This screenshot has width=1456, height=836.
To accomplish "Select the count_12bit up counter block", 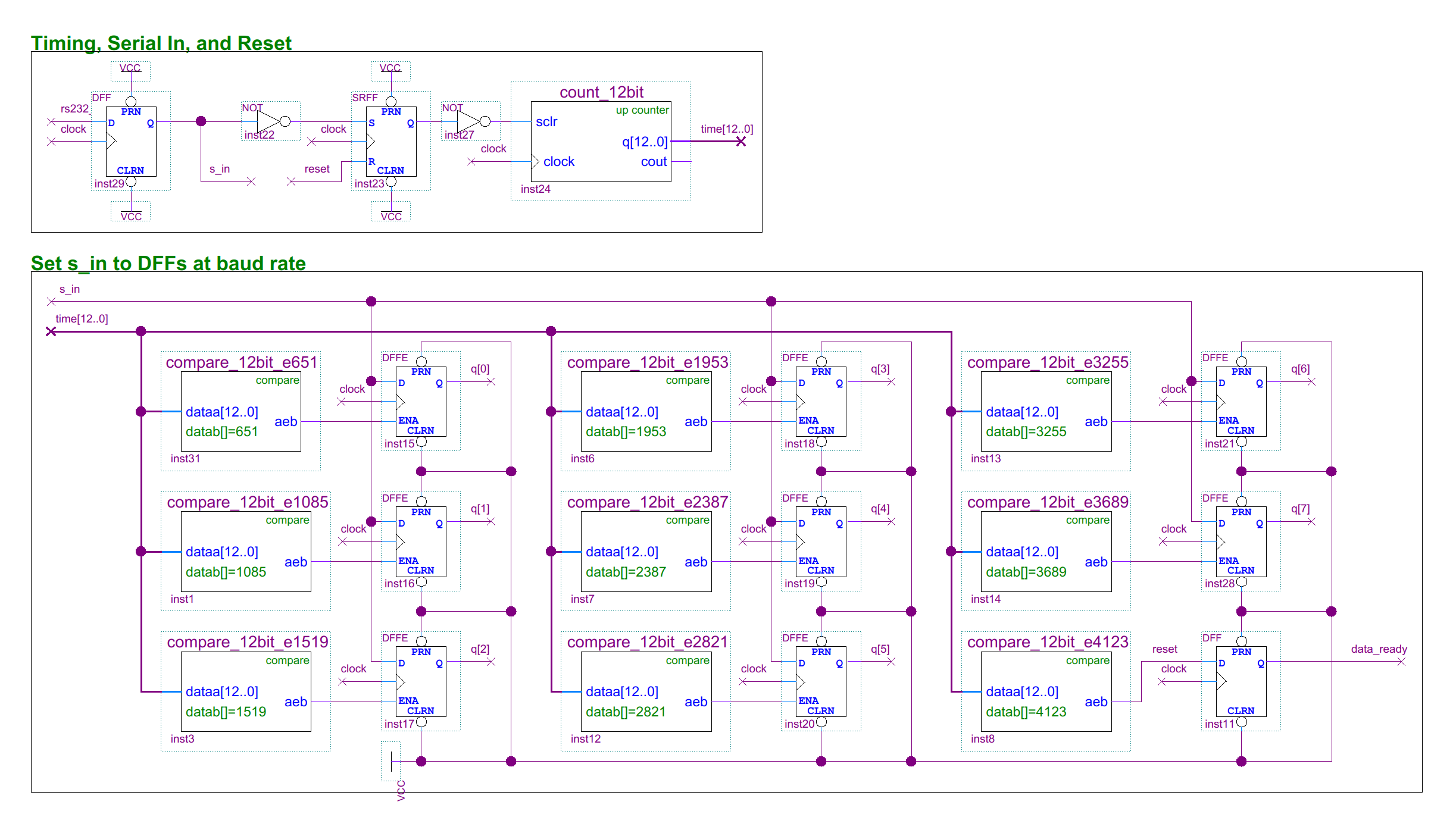I will 601,141.
